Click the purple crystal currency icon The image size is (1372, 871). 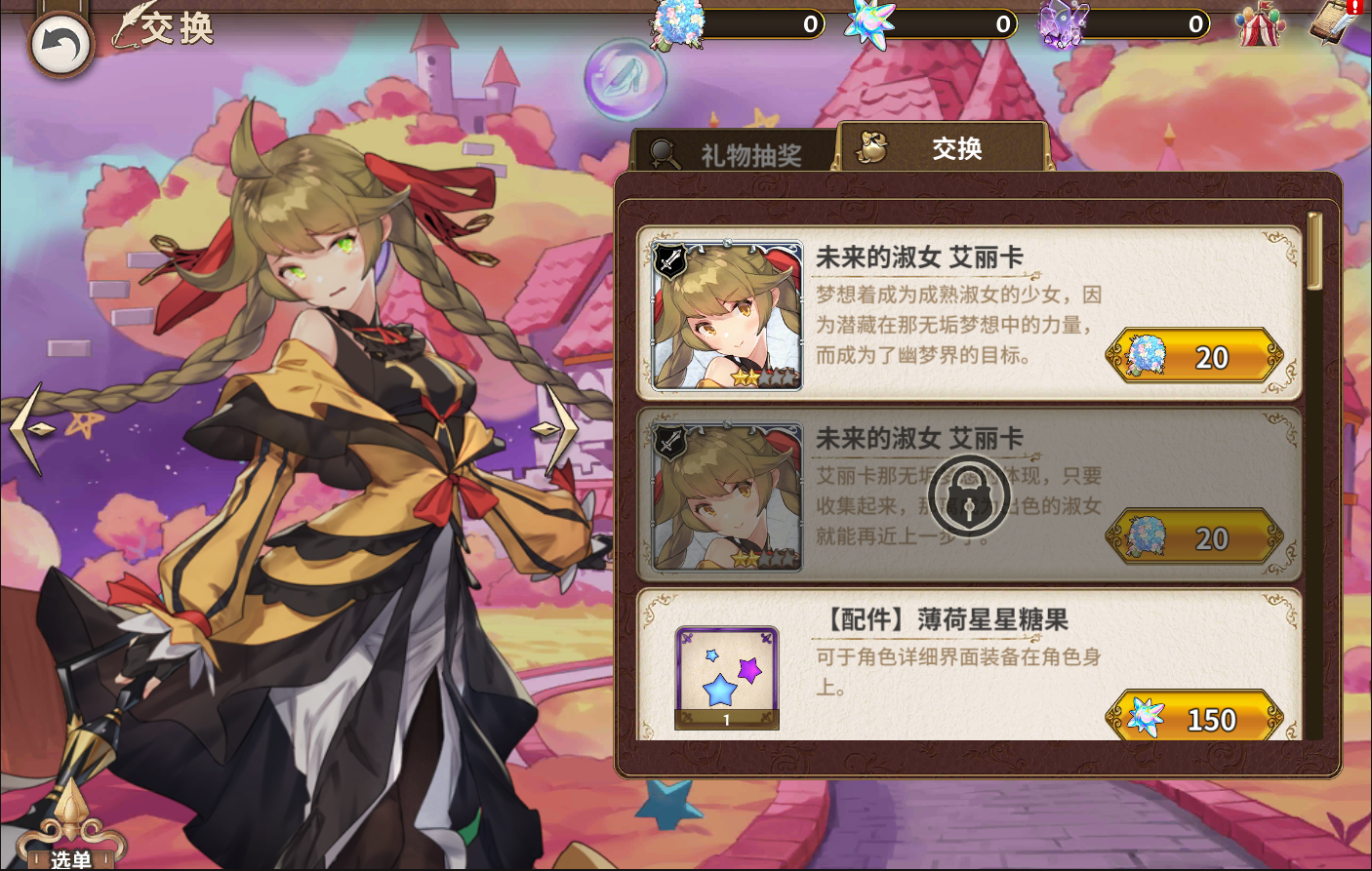point(1062,23)
